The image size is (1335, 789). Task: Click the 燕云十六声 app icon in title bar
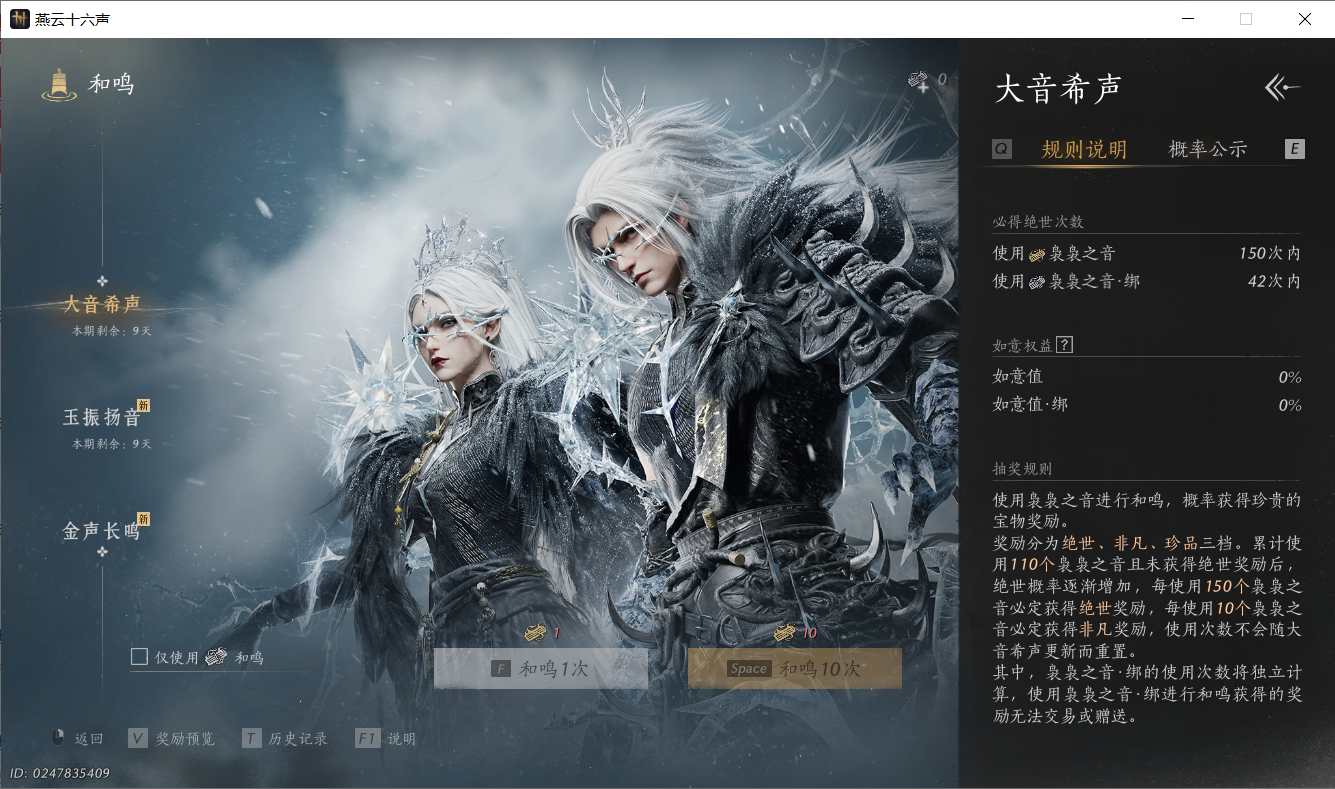[20, 19]
